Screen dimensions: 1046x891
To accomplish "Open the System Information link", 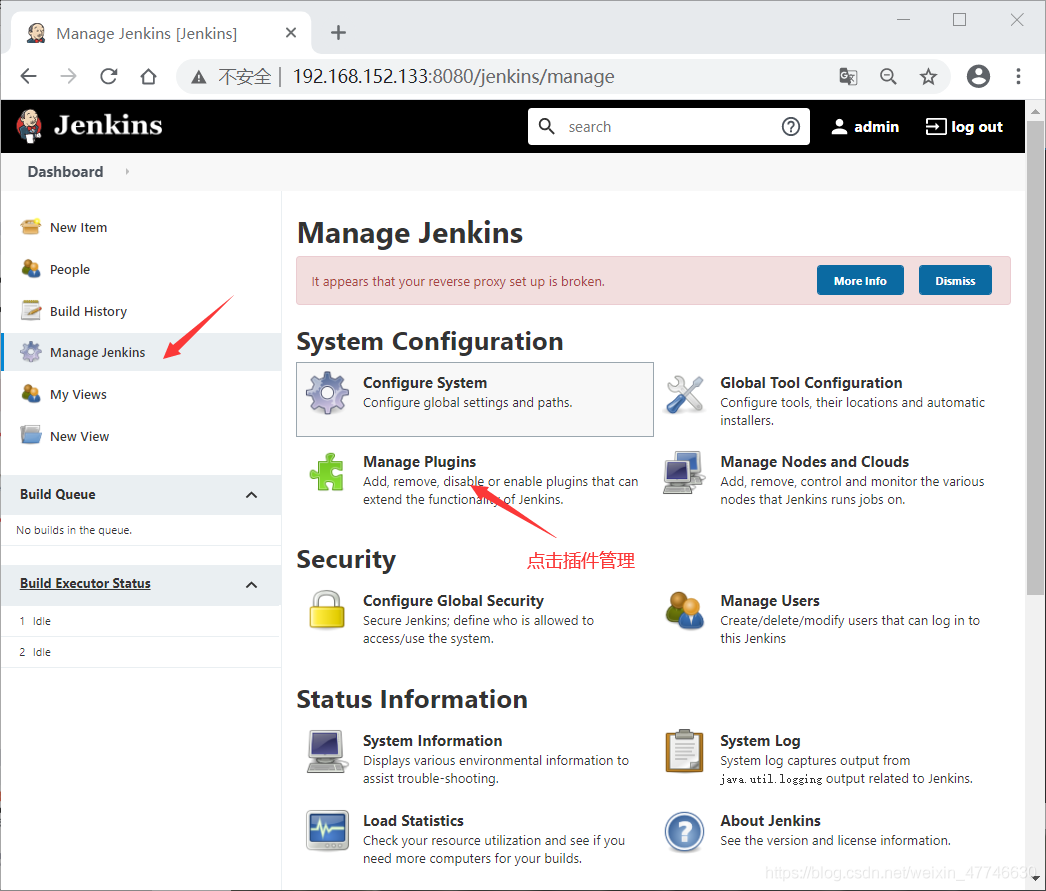I will pos(432,740).
